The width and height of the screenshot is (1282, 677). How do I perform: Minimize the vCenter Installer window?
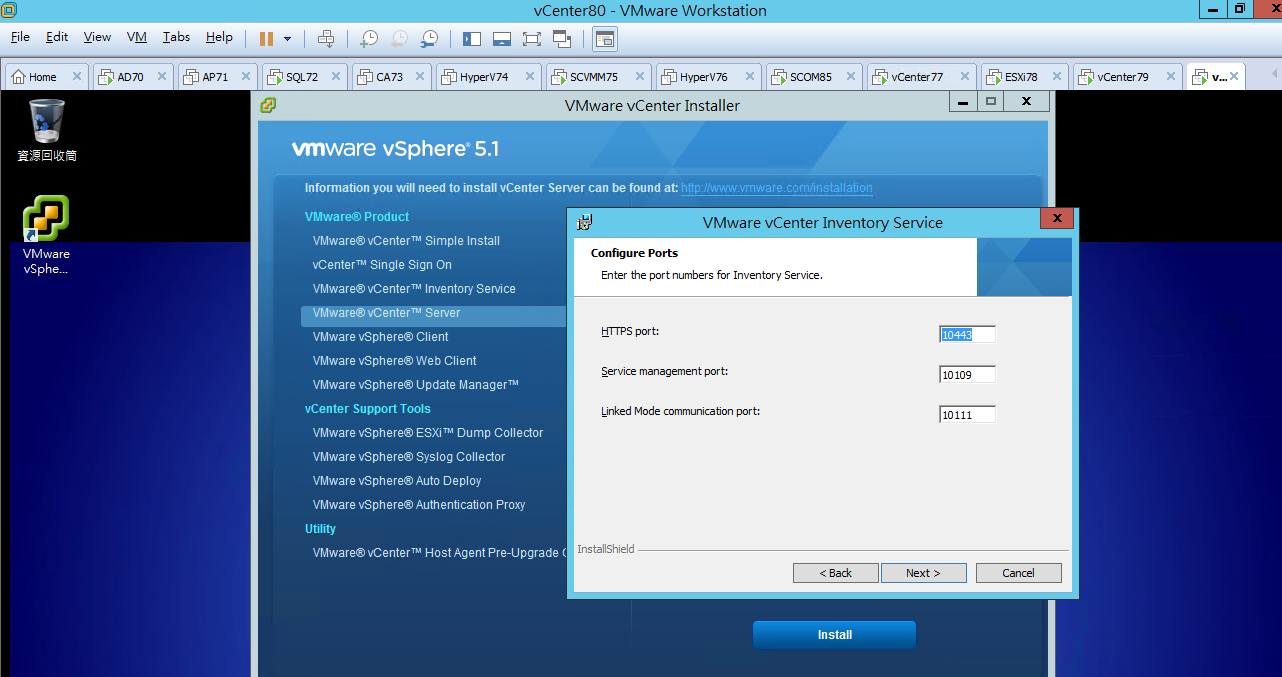coord(963,102)
